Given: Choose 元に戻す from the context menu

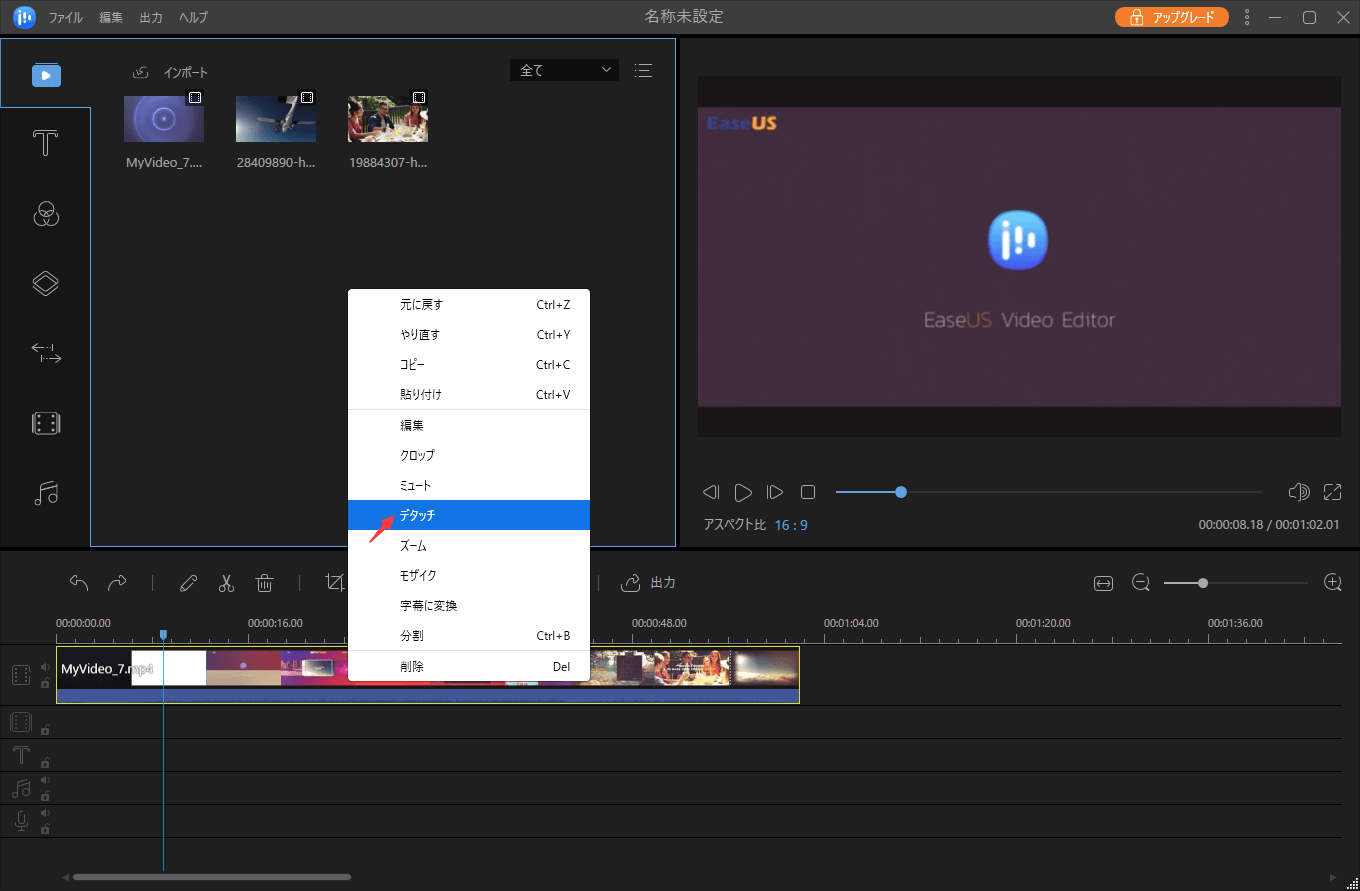Looking at the screenshot, I should point(469,305).
